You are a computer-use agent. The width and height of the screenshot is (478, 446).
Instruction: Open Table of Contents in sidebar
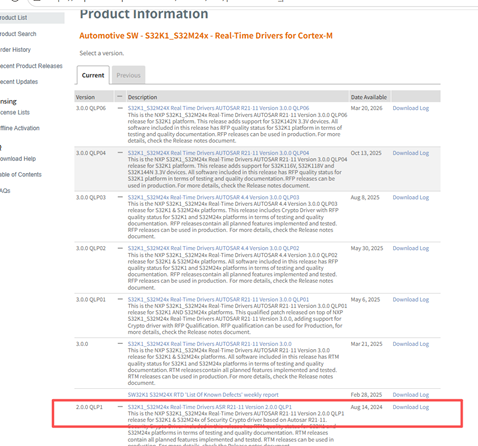[x=21, y=174]
